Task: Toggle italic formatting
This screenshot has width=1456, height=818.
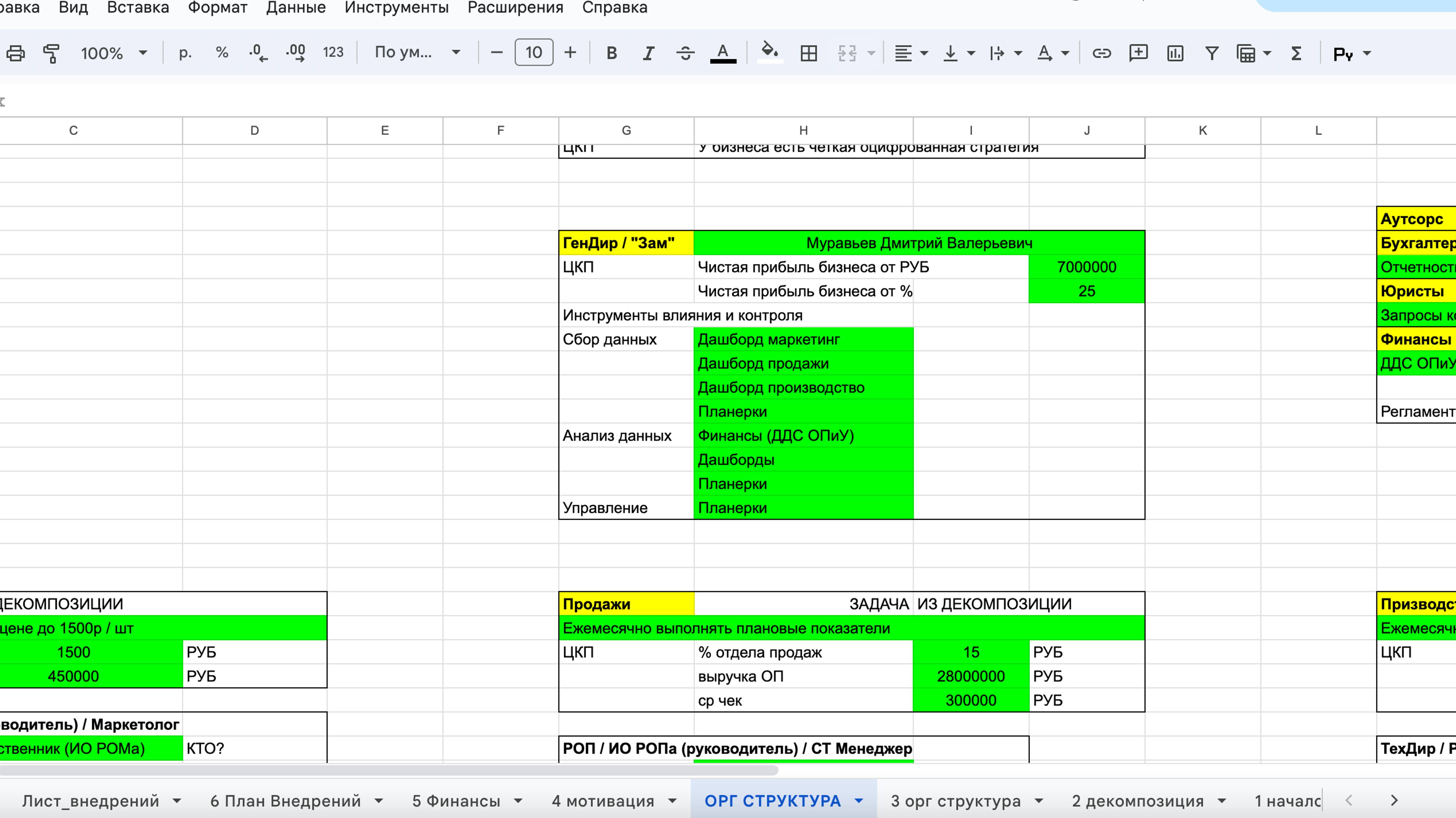Action: (x=648, y=53)
